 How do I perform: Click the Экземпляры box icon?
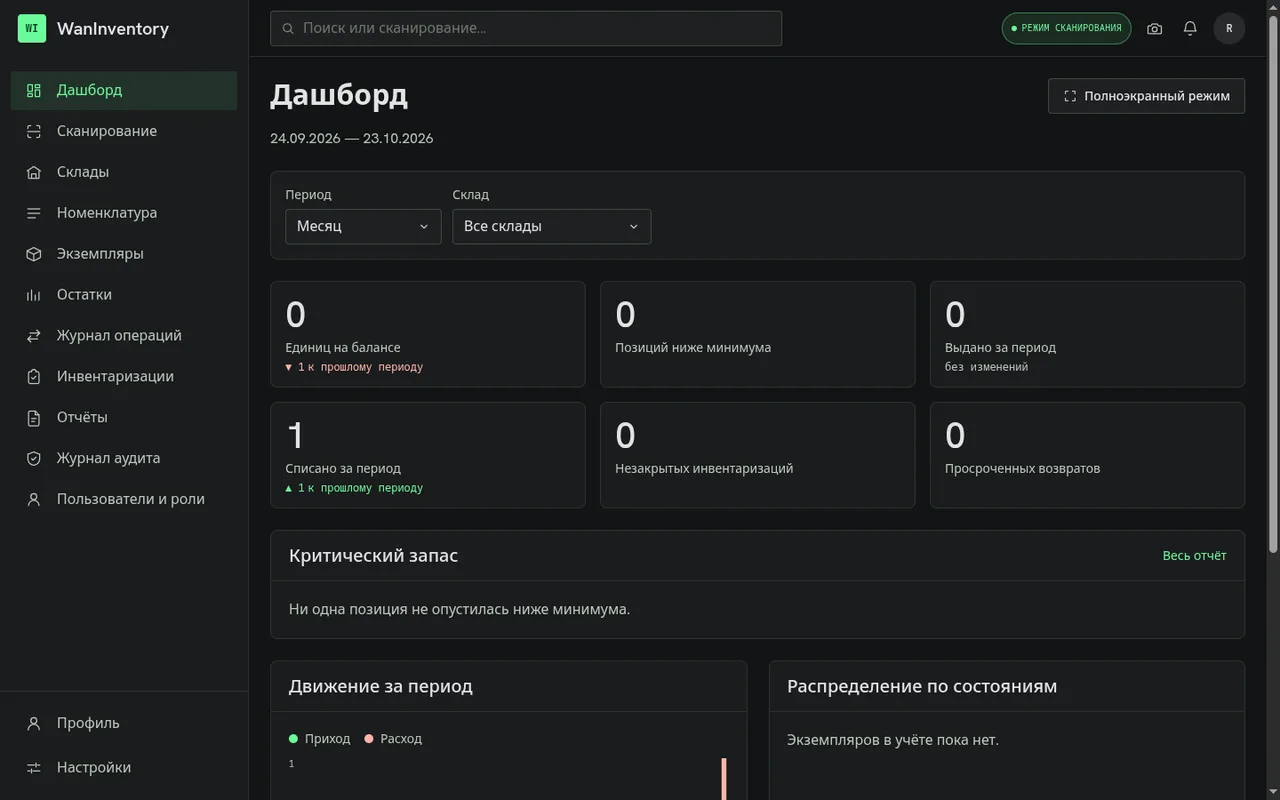point(34,254)
